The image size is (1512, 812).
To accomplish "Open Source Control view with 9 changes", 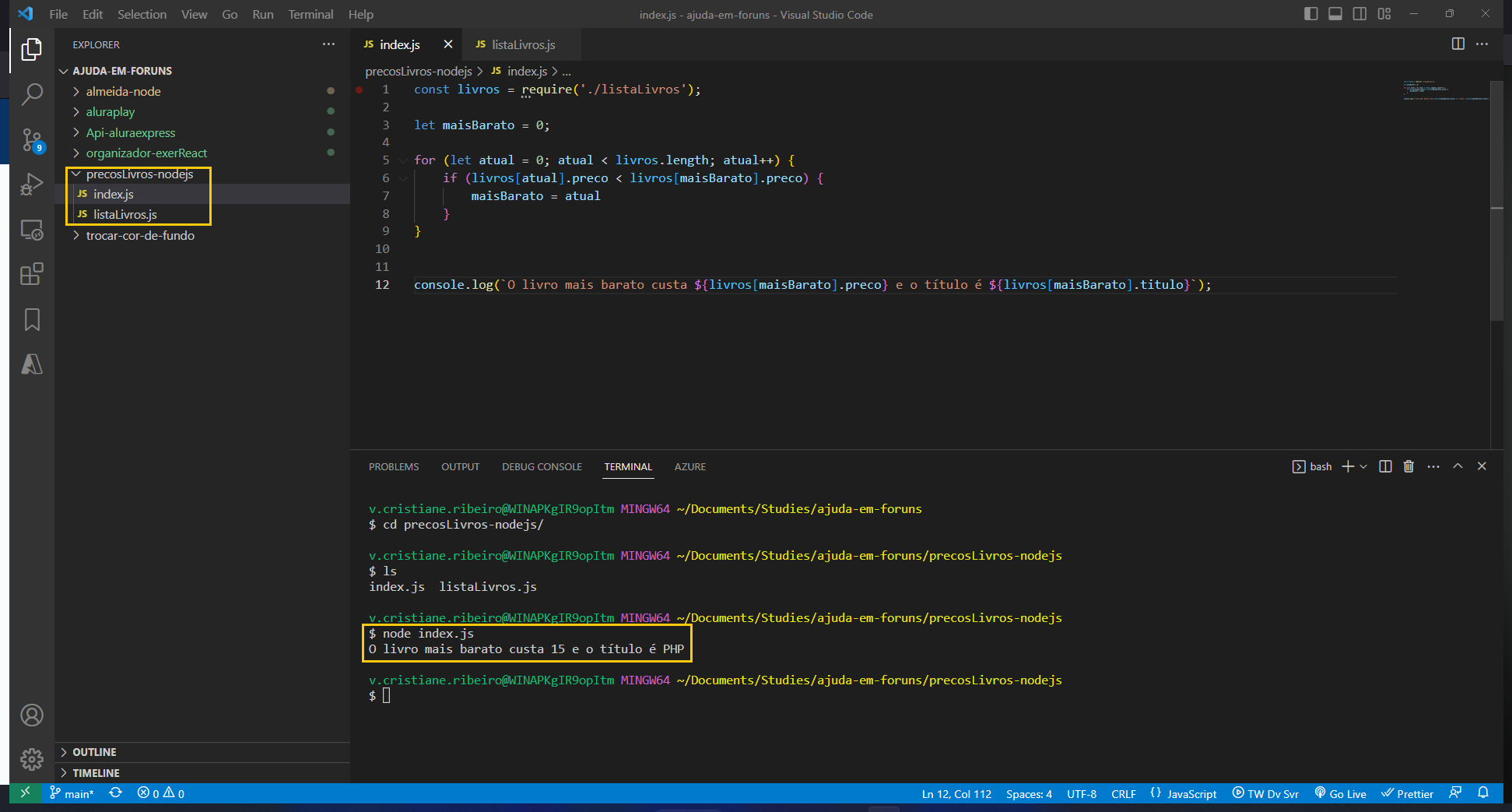I will pyautogui.click(x=32, y=140).
